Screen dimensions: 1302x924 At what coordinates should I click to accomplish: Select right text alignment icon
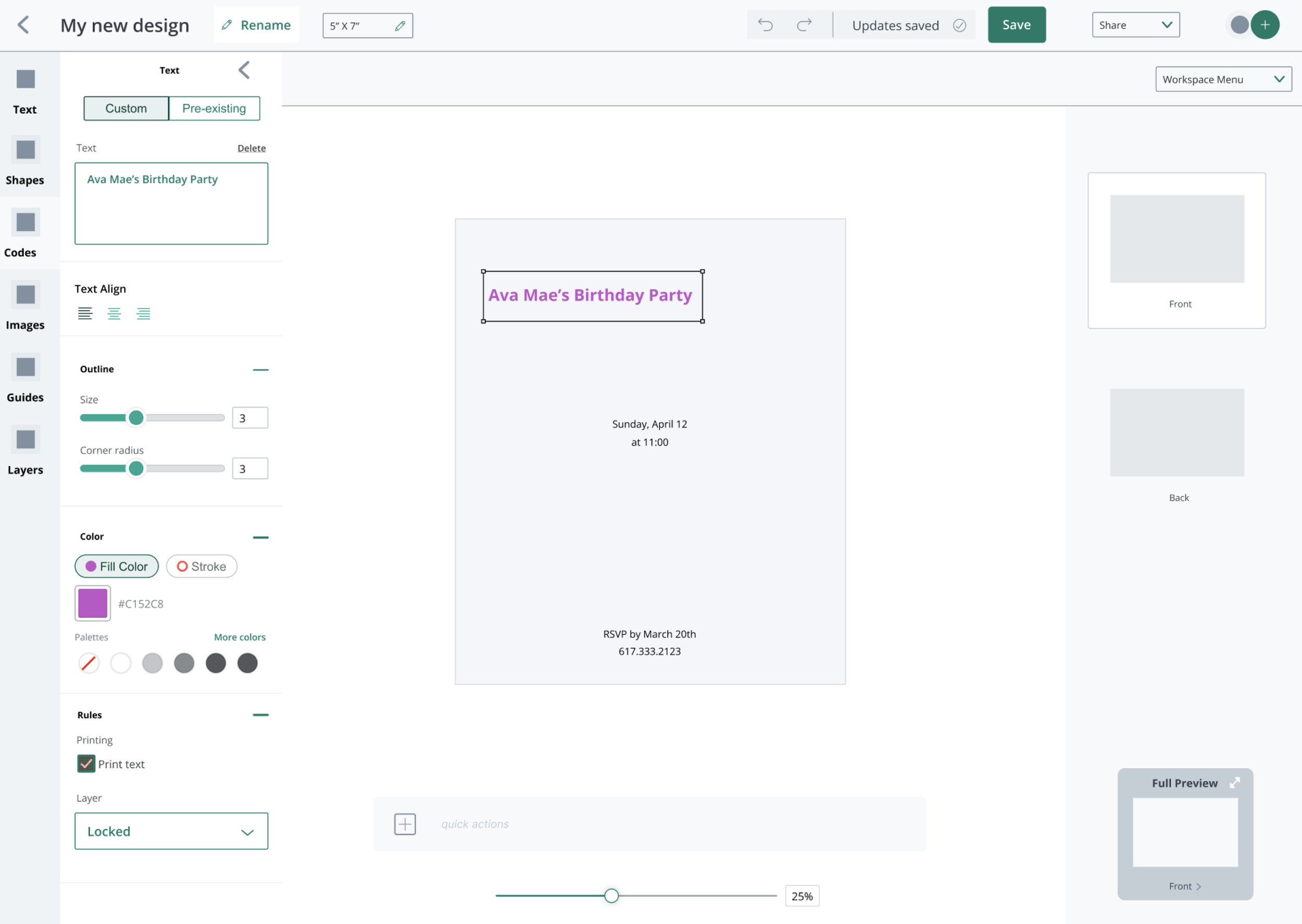point(143,314)
